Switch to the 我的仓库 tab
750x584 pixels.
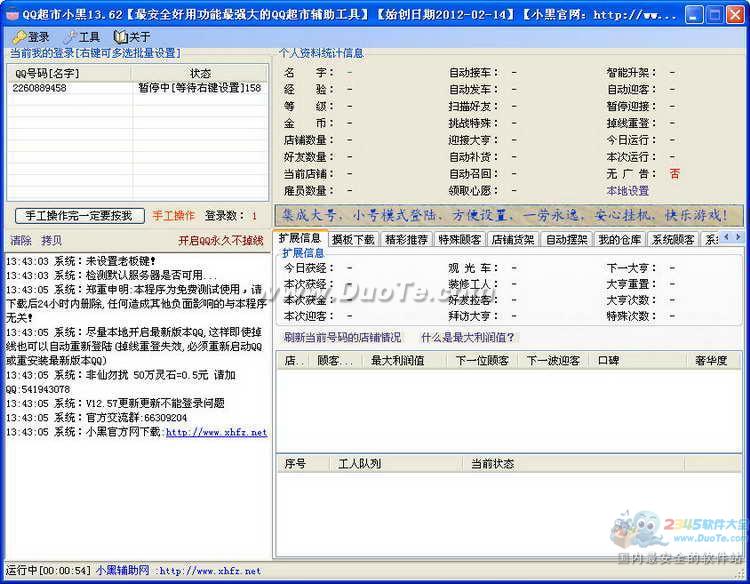[620, 240]
